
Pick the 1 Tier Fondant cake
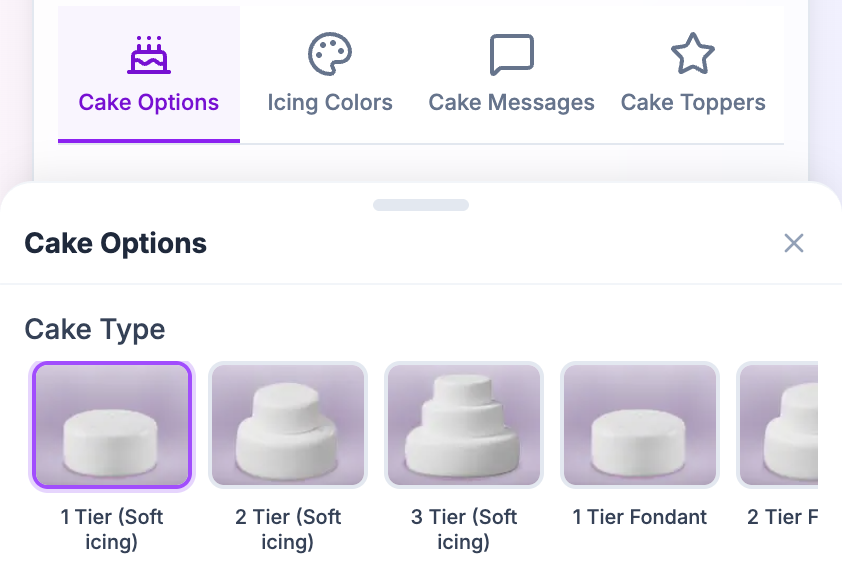pos(640,424)
